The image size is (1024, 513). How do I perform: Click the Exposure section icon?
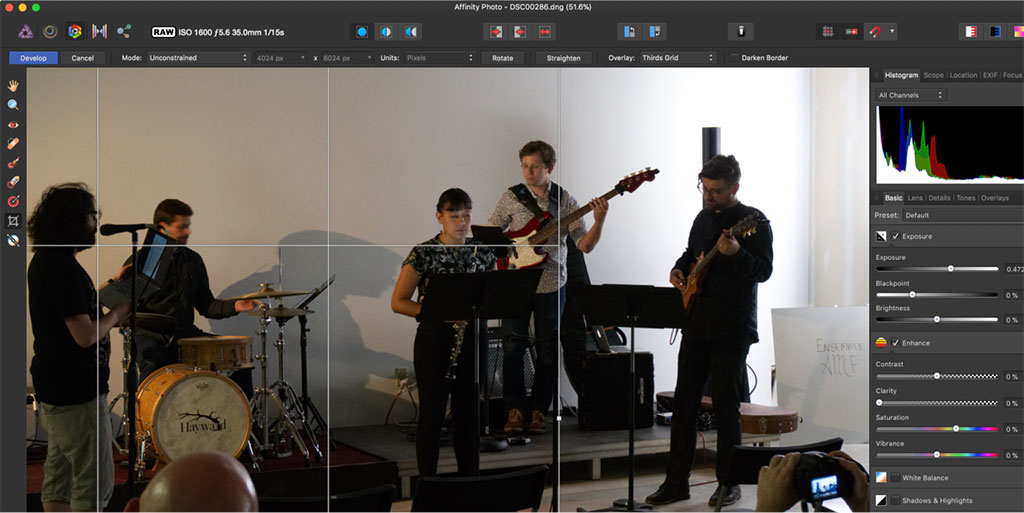881,236
